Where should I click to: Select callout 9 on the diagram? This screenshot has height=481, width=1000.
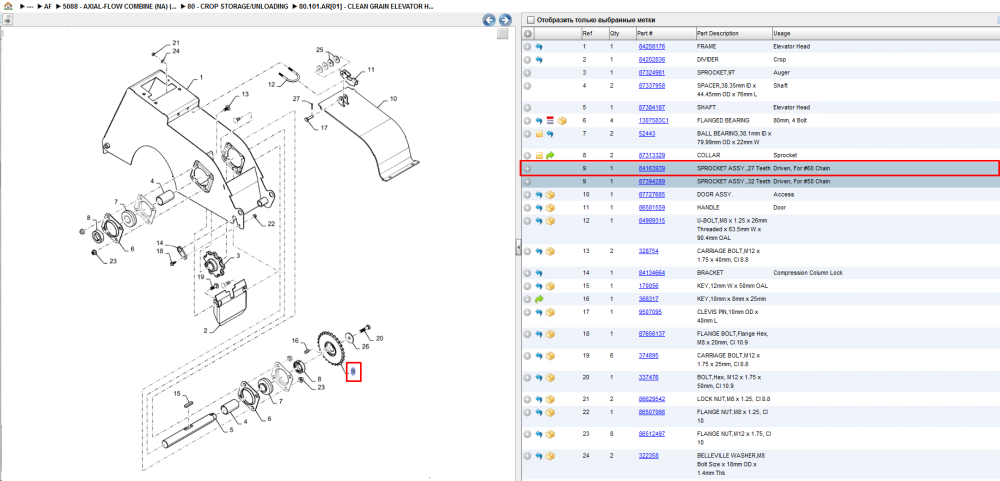354,371
